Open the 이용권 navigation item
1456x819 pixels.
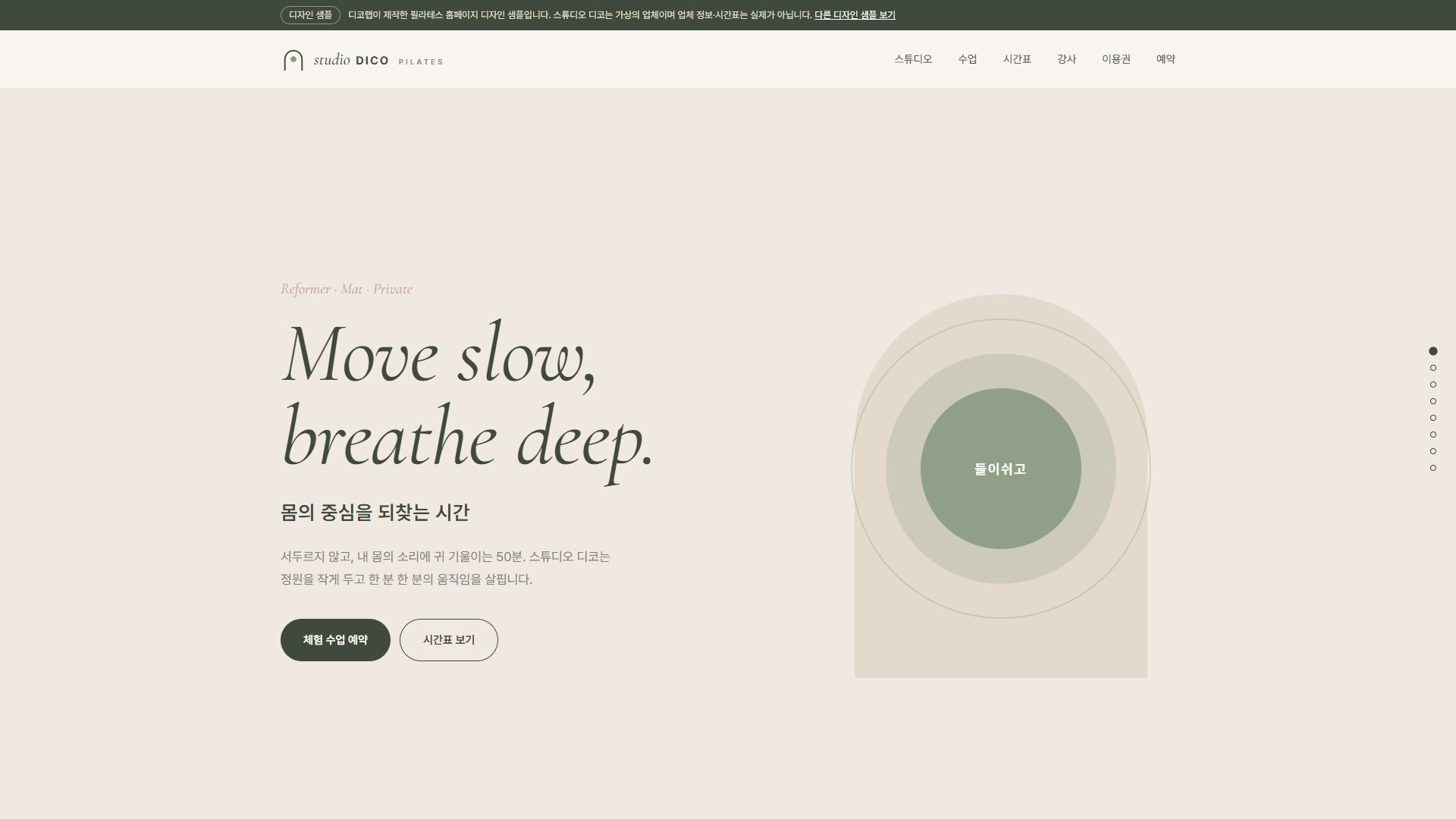(x=1116, y=59)
